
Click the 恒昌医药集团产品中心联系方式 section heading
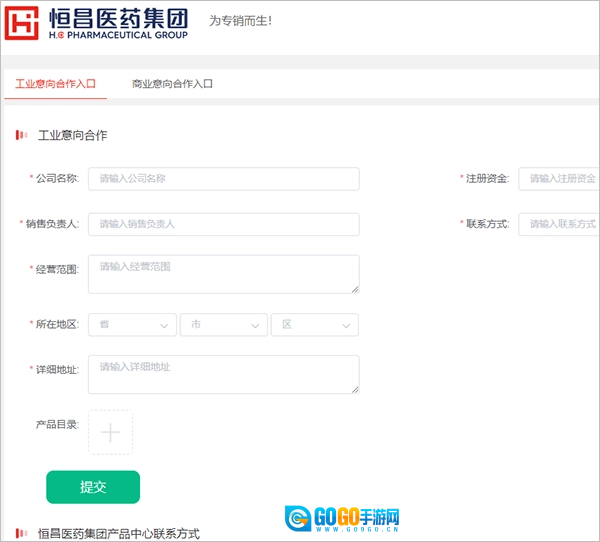pos(118,534)
